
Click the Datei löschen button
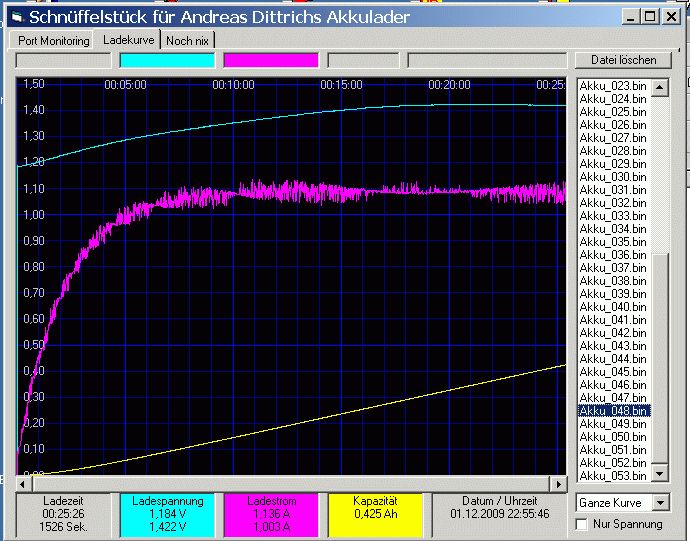(x=624, y=60)
